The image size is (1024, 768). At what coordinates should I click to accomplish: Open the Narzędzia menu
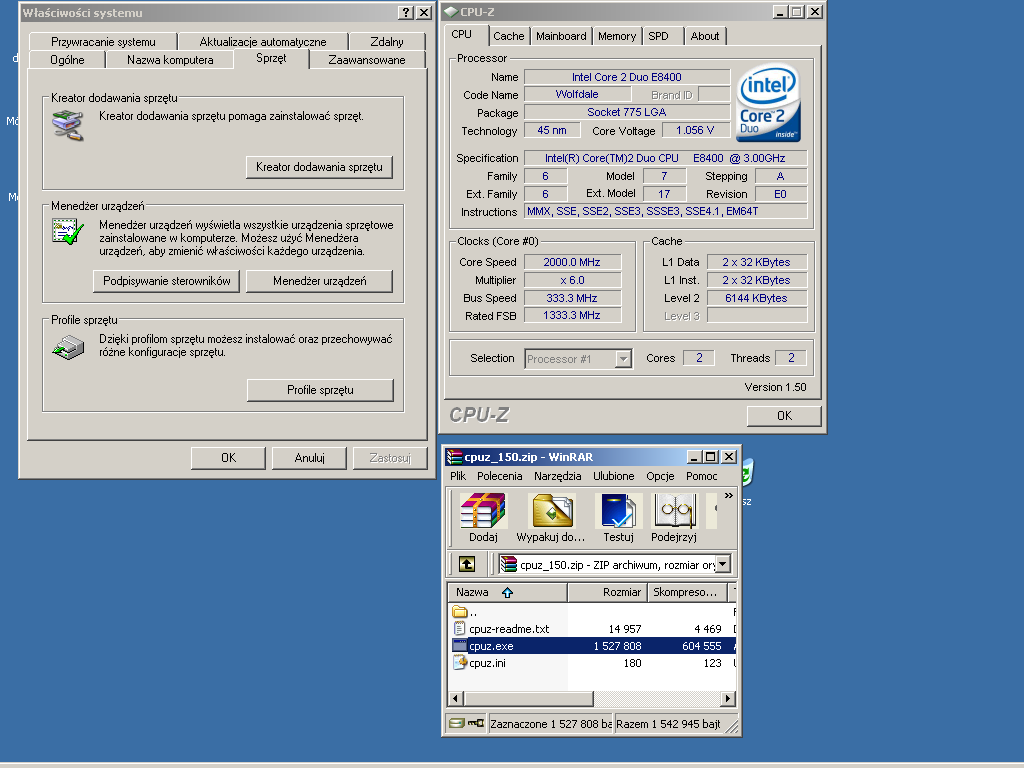(557, 476)
